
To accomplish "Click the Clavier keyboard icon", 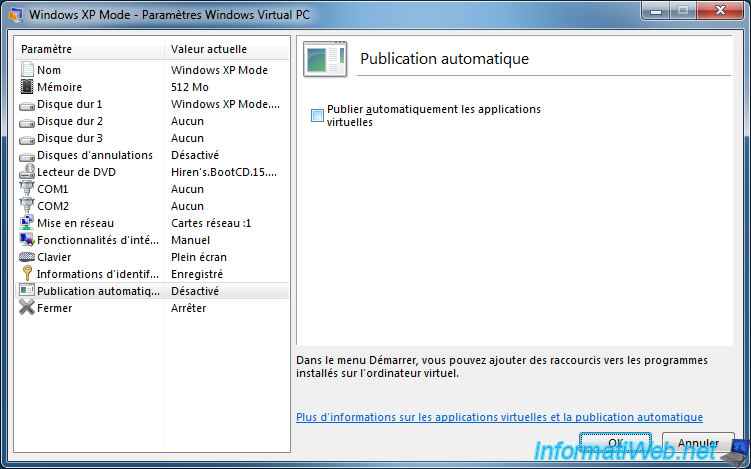I will click(x=27, y=257).
